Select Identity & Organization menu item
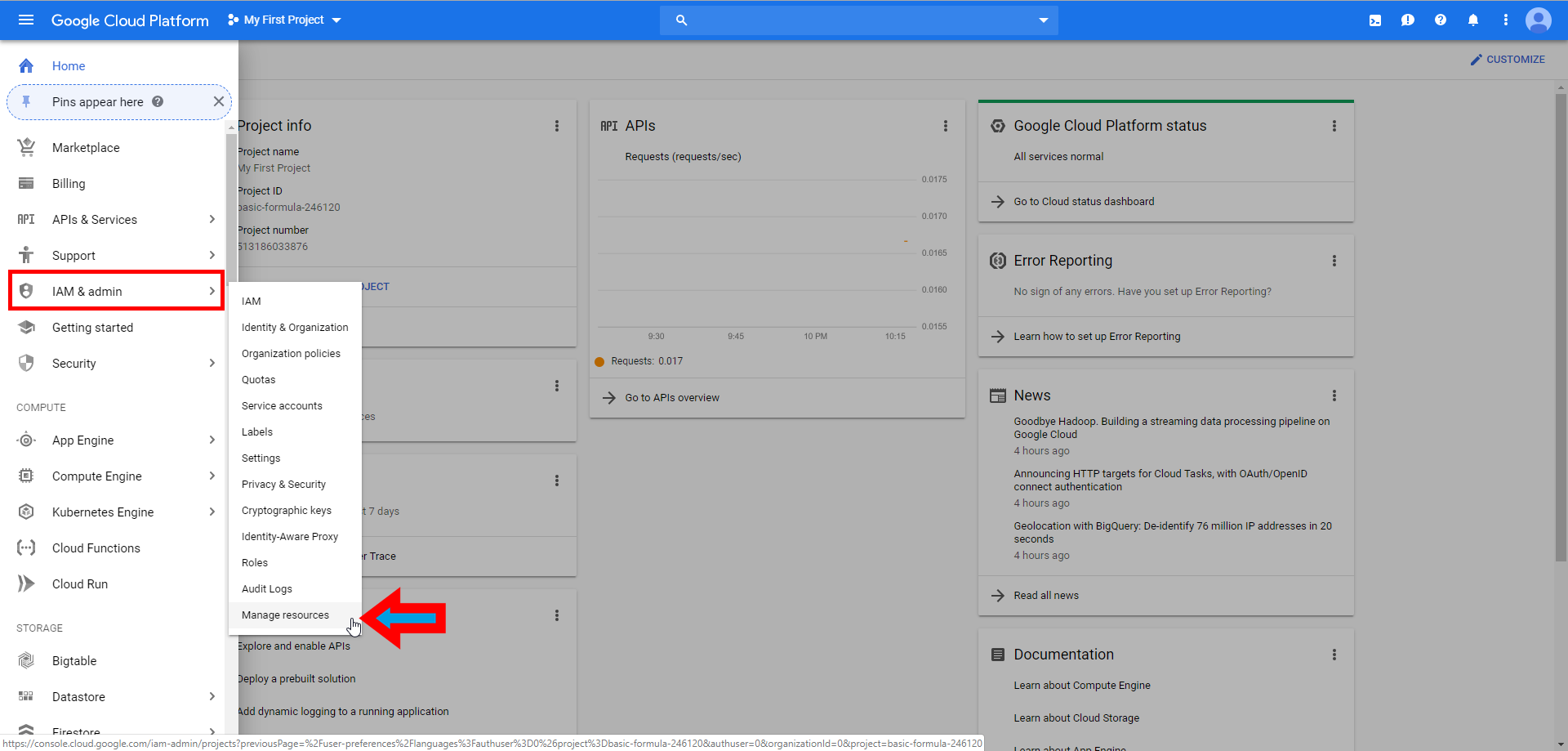Image resolution: width=1568 pixels, height=751 pixels. tap(295, 328)
